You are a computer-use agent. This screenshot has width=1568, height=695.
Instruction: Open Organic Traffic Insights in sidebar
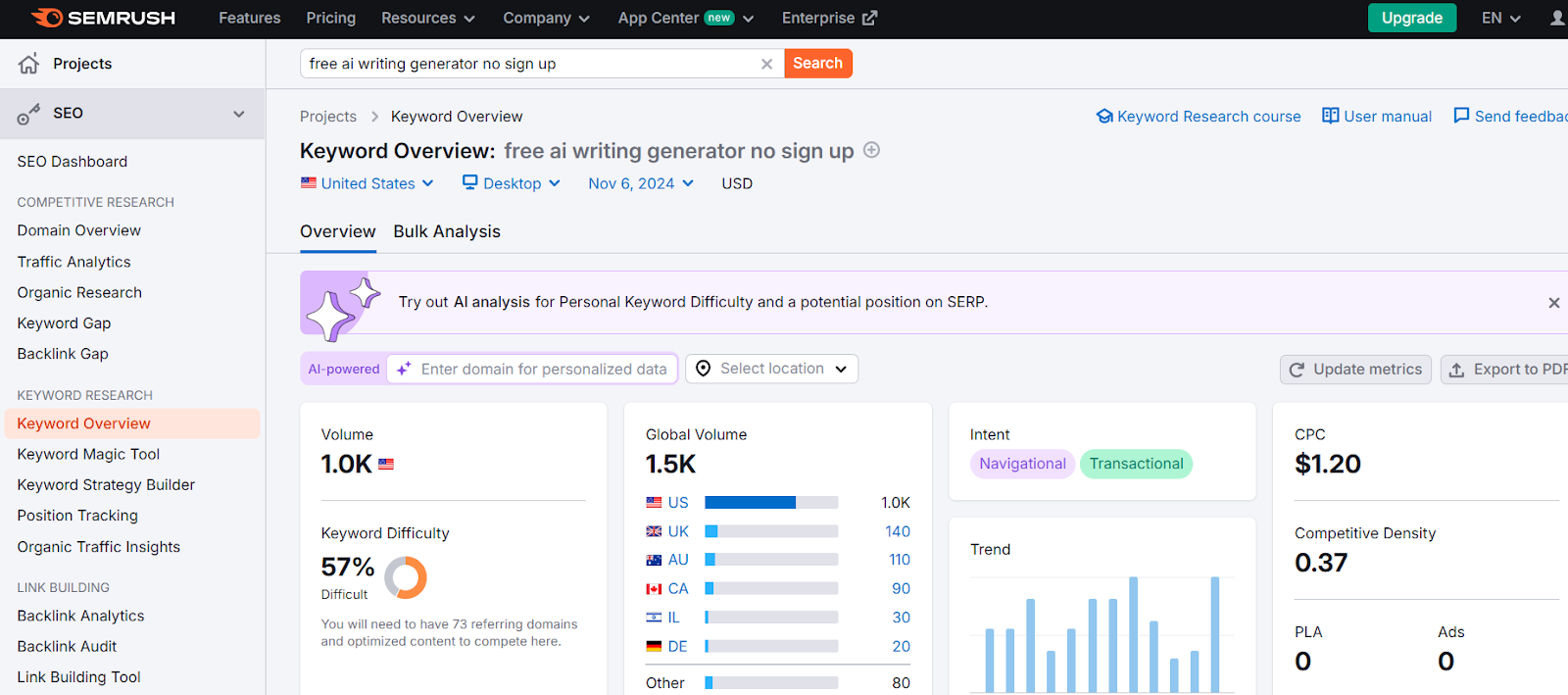click(x=99, y=547)
